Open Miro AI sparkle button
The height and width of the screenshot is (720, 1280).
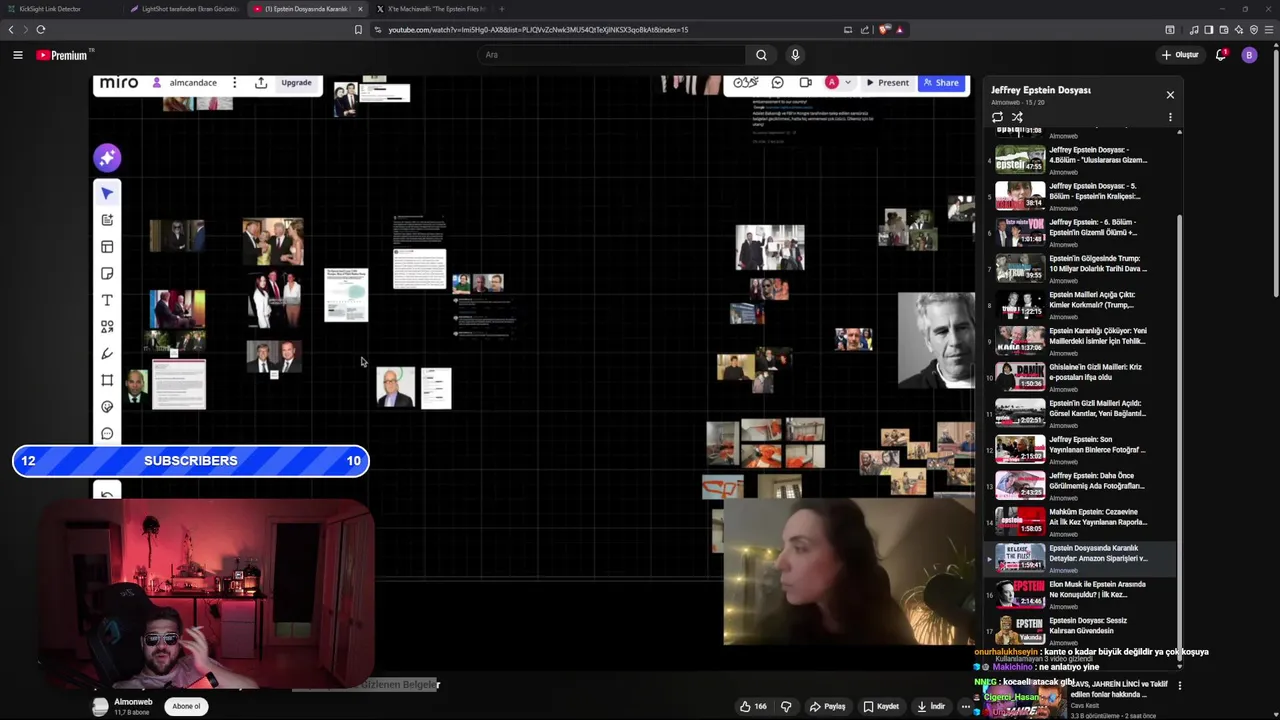coord(107,157)
